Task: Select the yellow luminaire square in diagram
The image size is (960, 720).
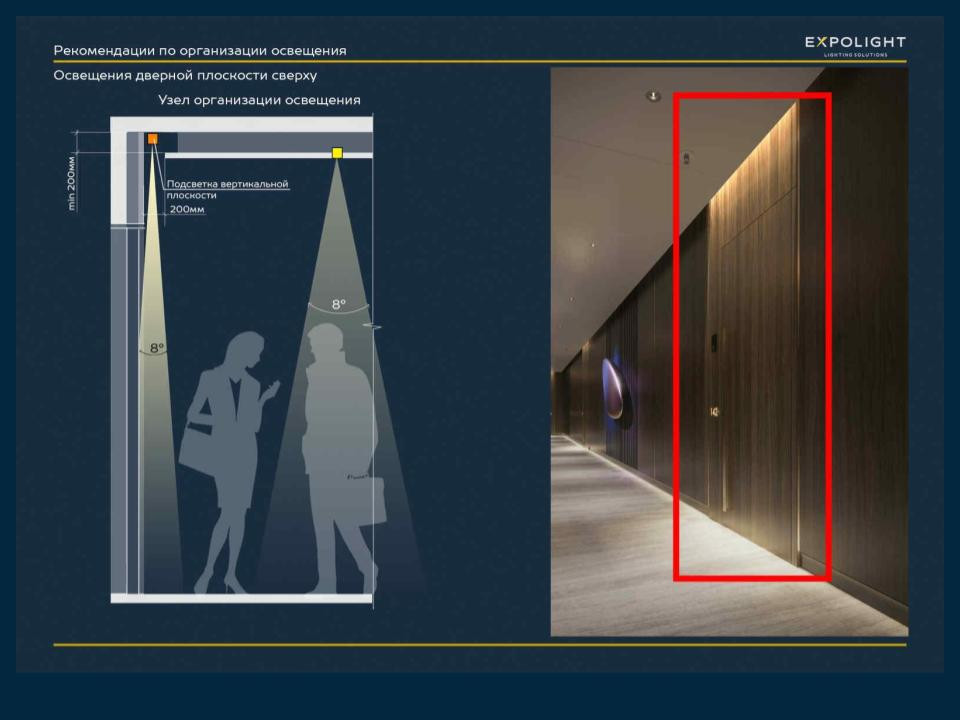Action: point(337,153)
